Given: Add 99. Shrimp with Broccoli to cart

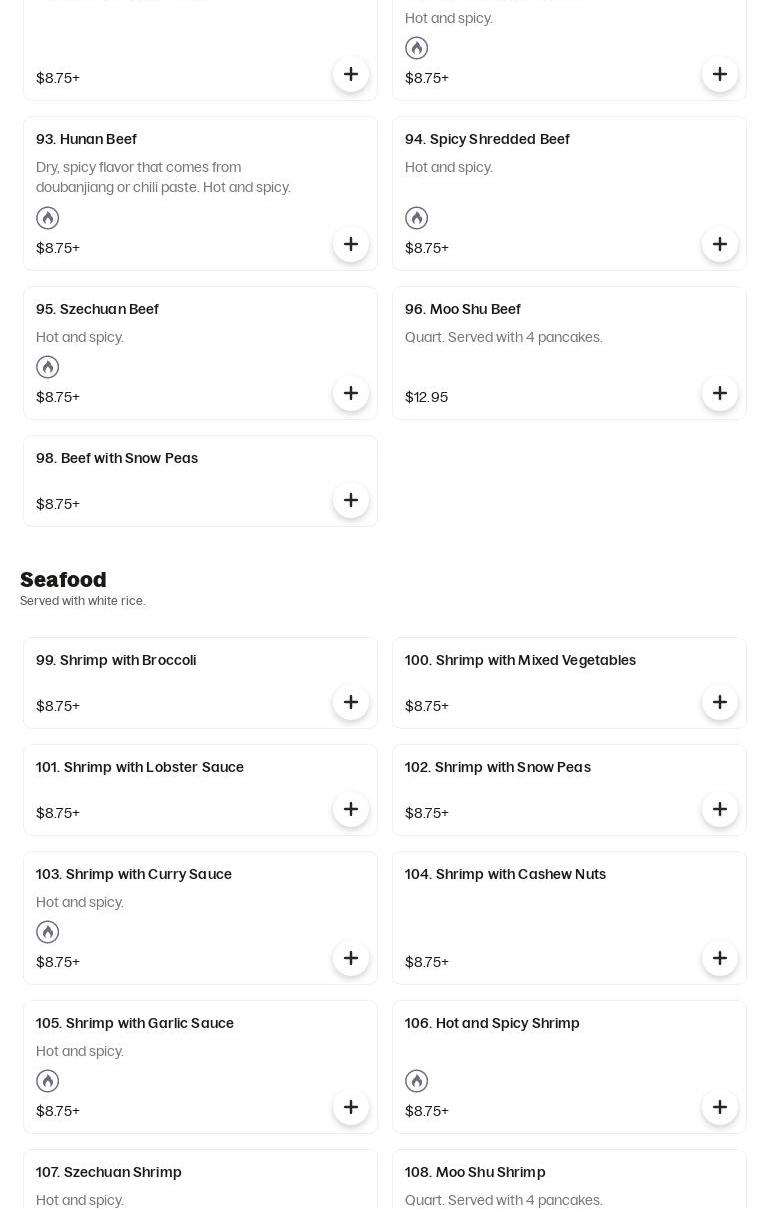Looking at the screenshot, I should point(351,702).
